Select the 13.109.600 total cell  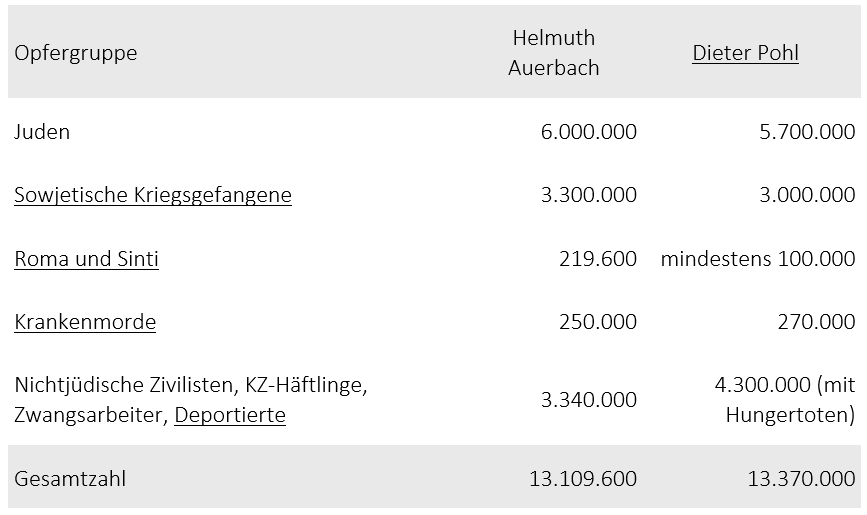click(x=582, y=479)
